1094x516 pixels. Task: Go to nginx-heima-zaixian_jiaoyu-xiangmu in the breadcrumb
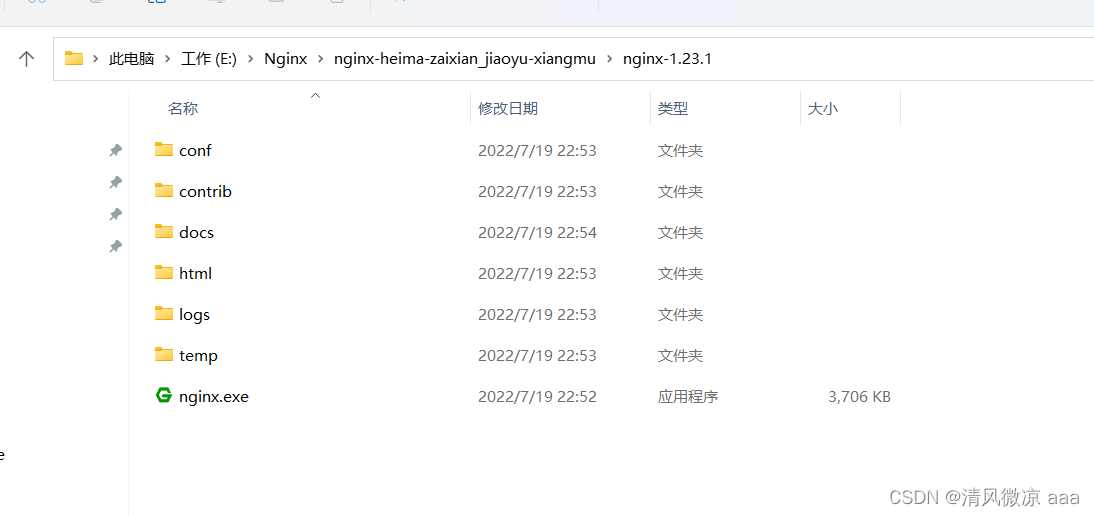click(x=465, y=59)
